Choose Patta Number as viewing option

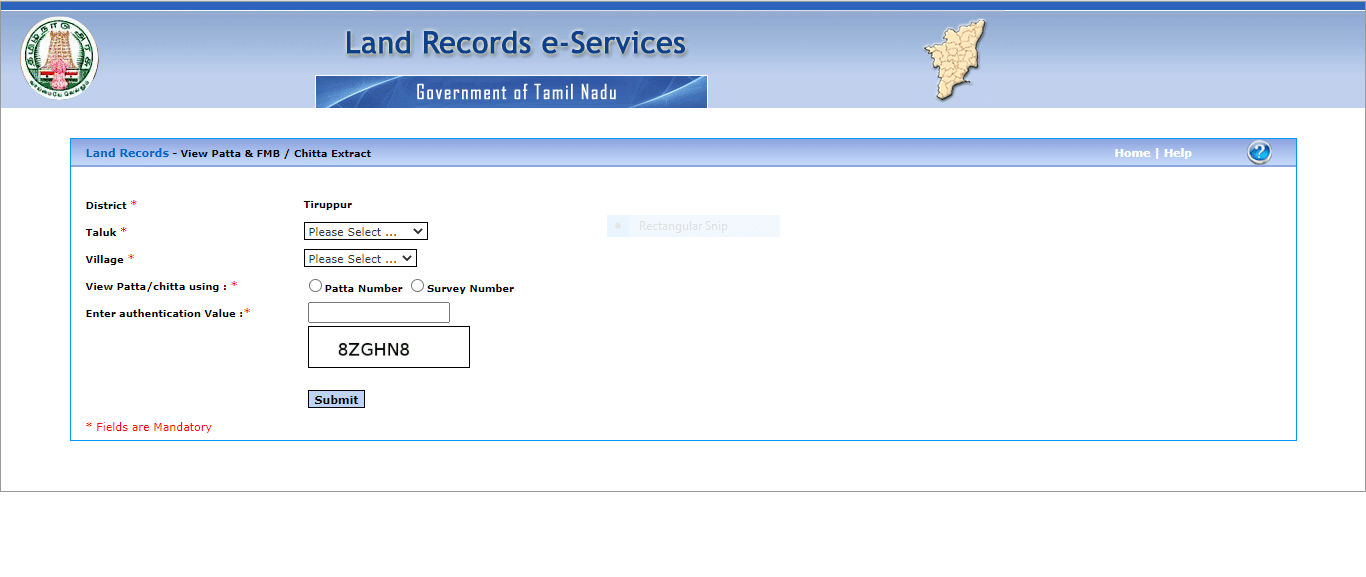pyautogui.click(x=315, y=285)
